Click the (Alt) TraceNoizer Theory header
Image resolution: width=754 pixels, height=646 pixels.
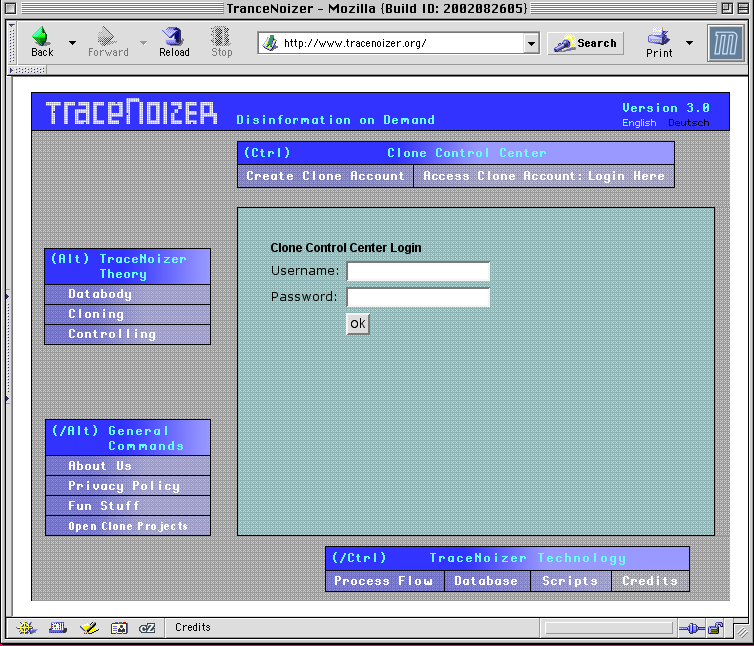[127, 266]
